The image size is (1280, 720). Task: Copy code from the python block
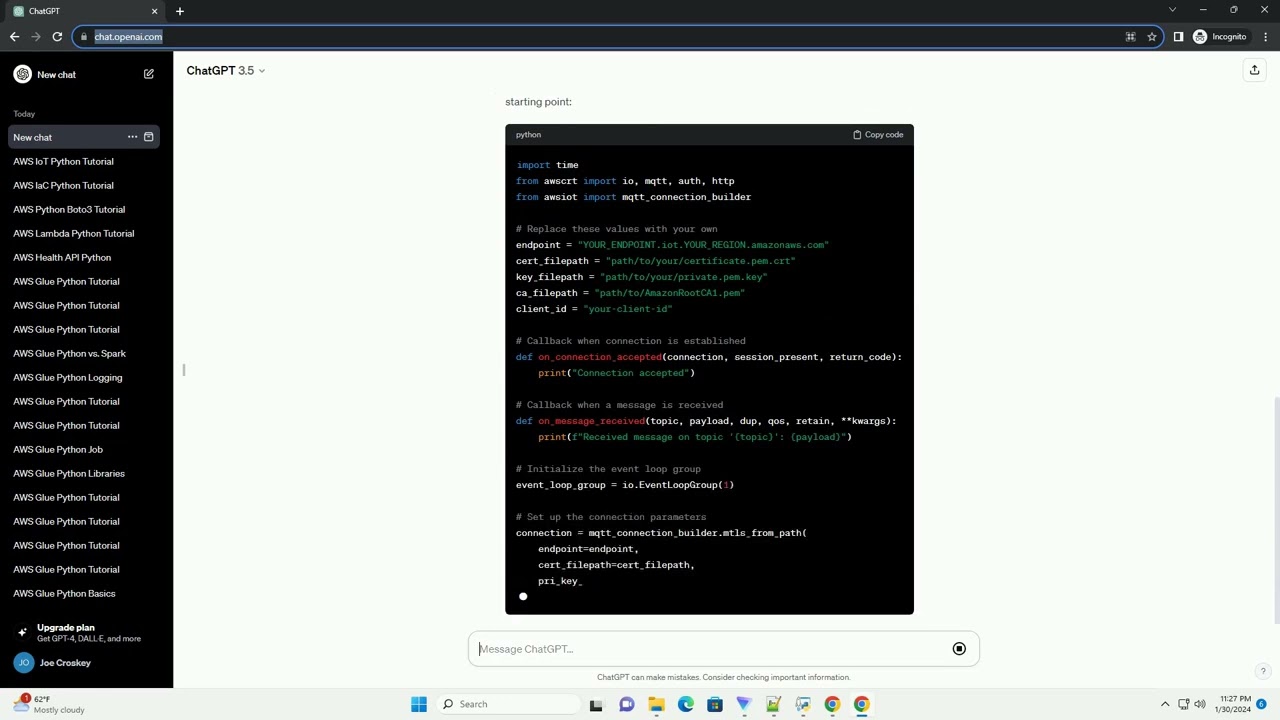tap(878, 134)
